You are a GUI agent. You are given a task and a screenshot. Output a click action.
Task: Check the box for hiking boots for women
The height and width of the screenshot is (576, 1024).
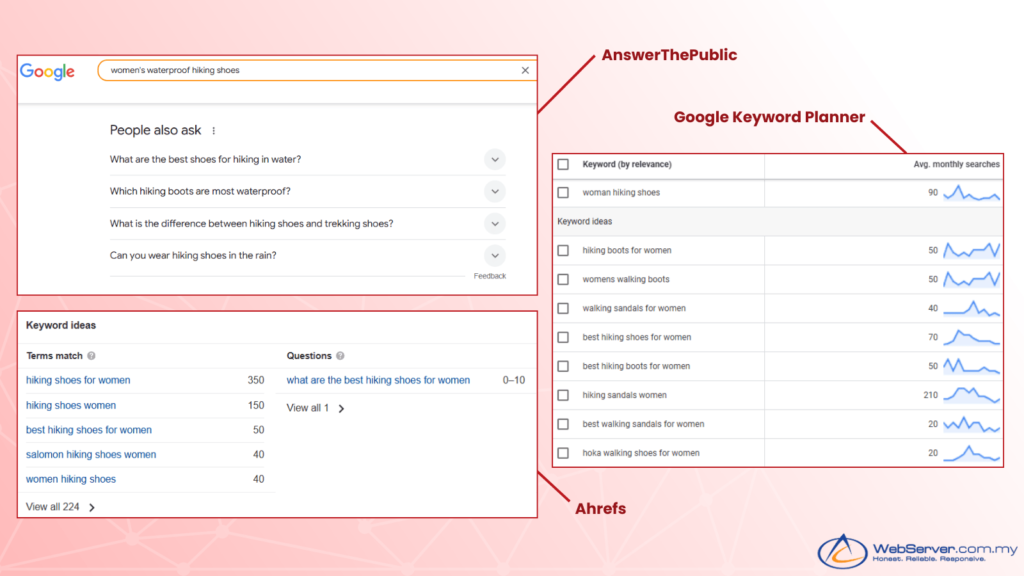(563, 250)
